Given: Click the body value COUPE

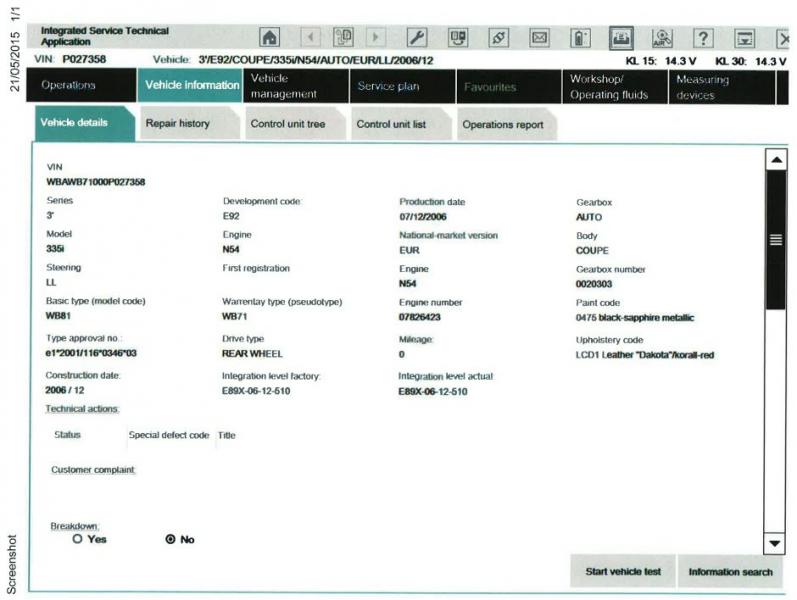Looking at the screenshot, I should tap(592, 250).
